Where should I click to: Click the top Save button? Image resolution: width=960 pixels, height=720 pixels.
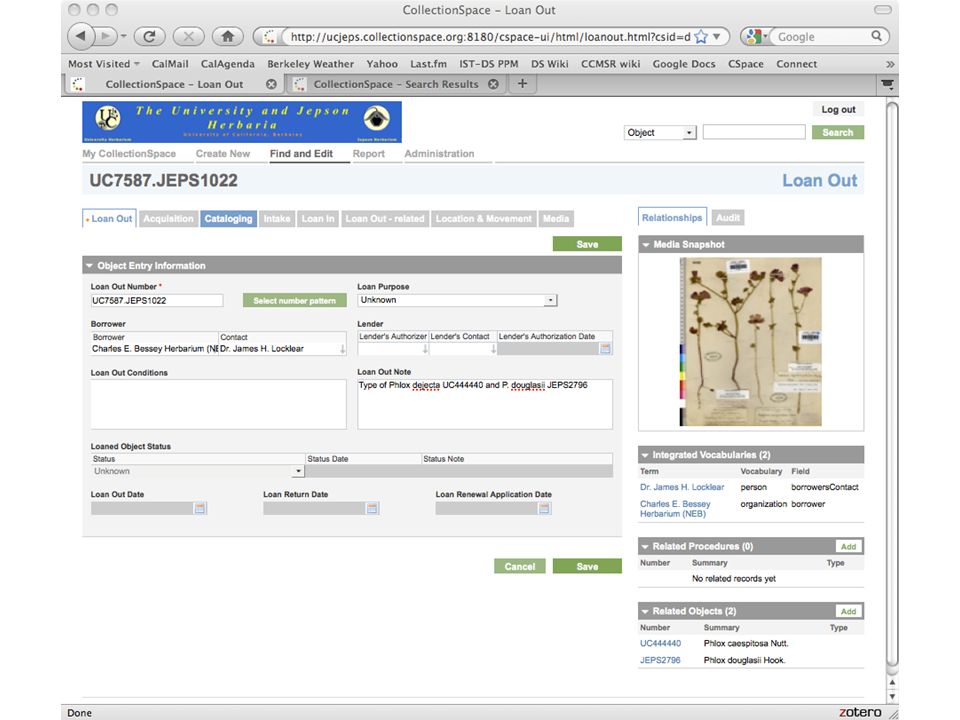587,244
